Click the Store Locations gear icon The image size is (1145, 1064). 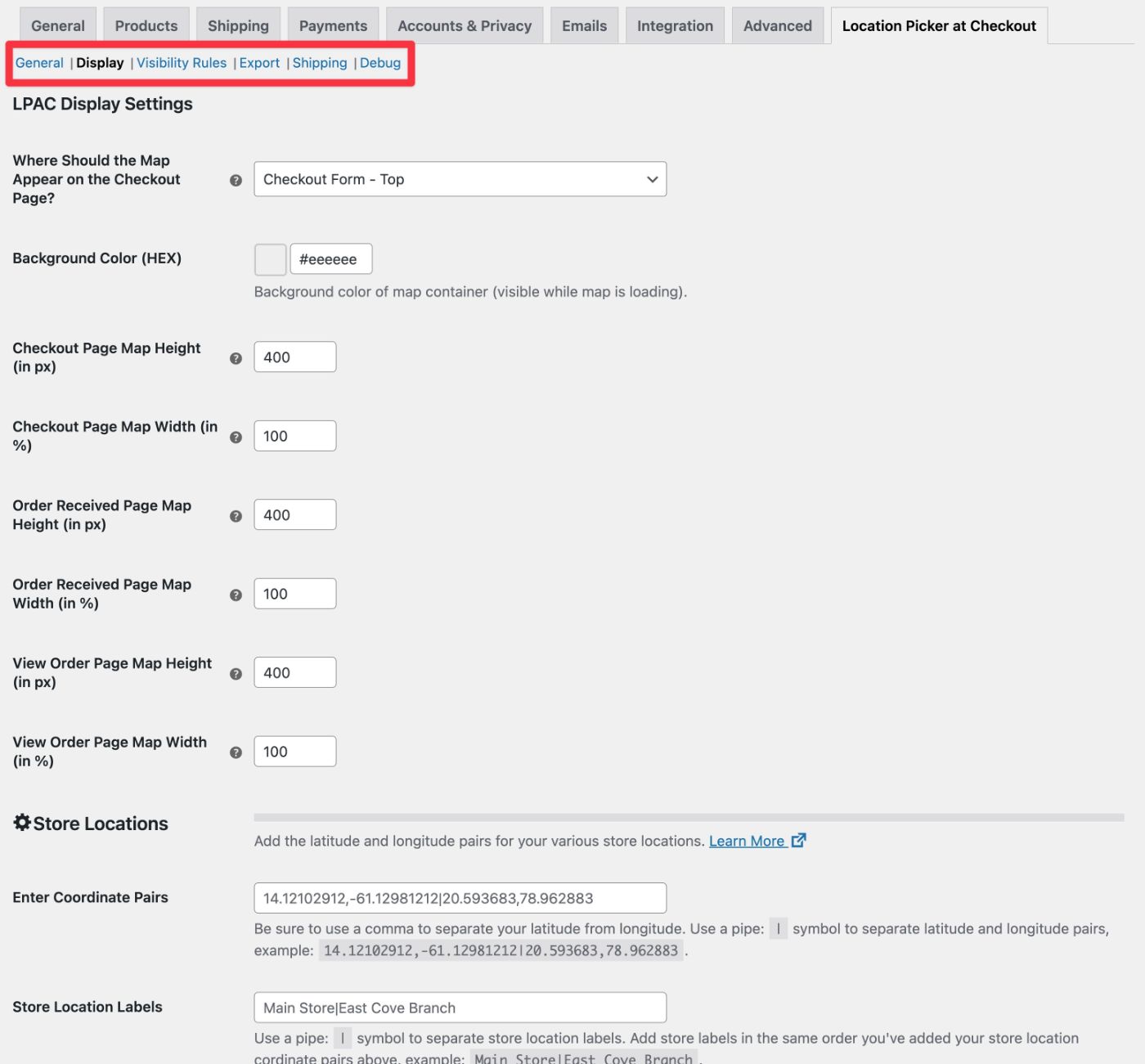[x=22, y=822]
